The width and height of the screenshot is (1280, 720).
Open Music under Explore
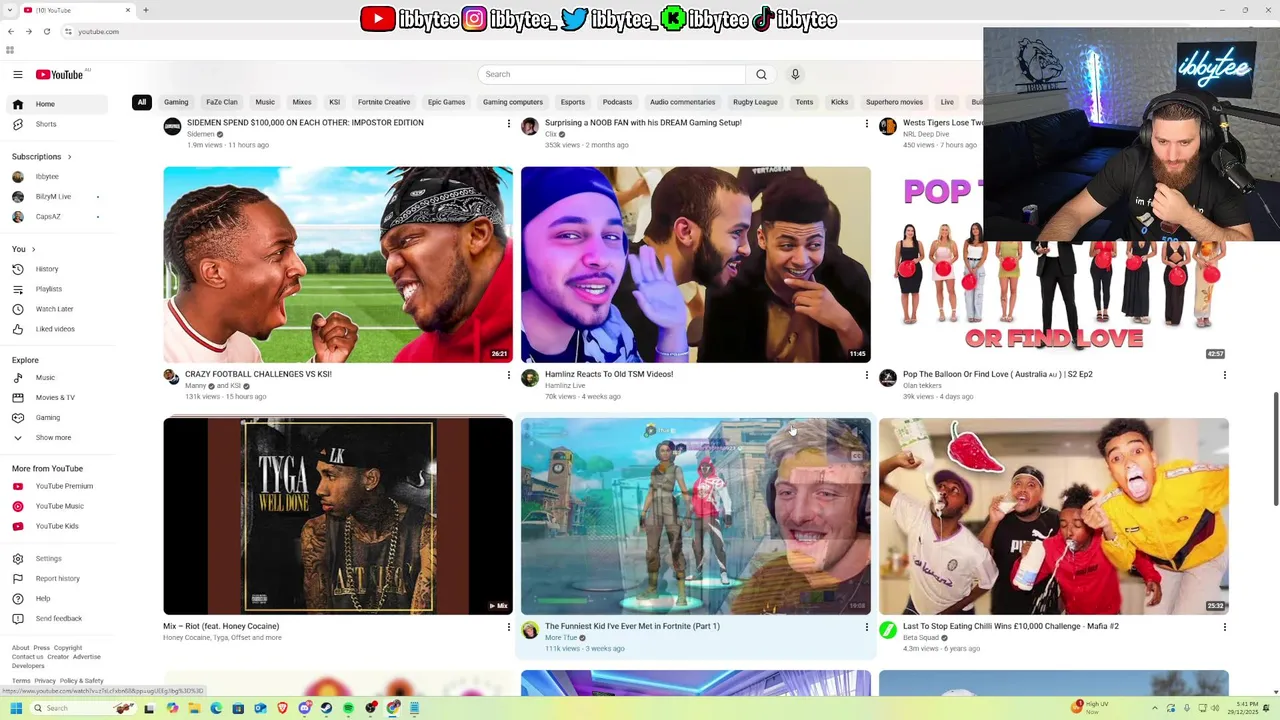pos(57,378)
